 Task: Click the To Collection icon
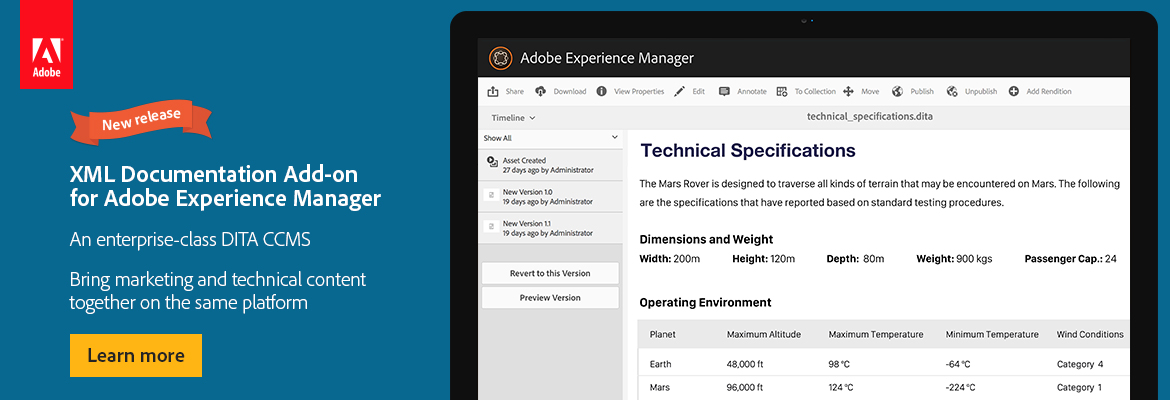(x=781, y=91)
